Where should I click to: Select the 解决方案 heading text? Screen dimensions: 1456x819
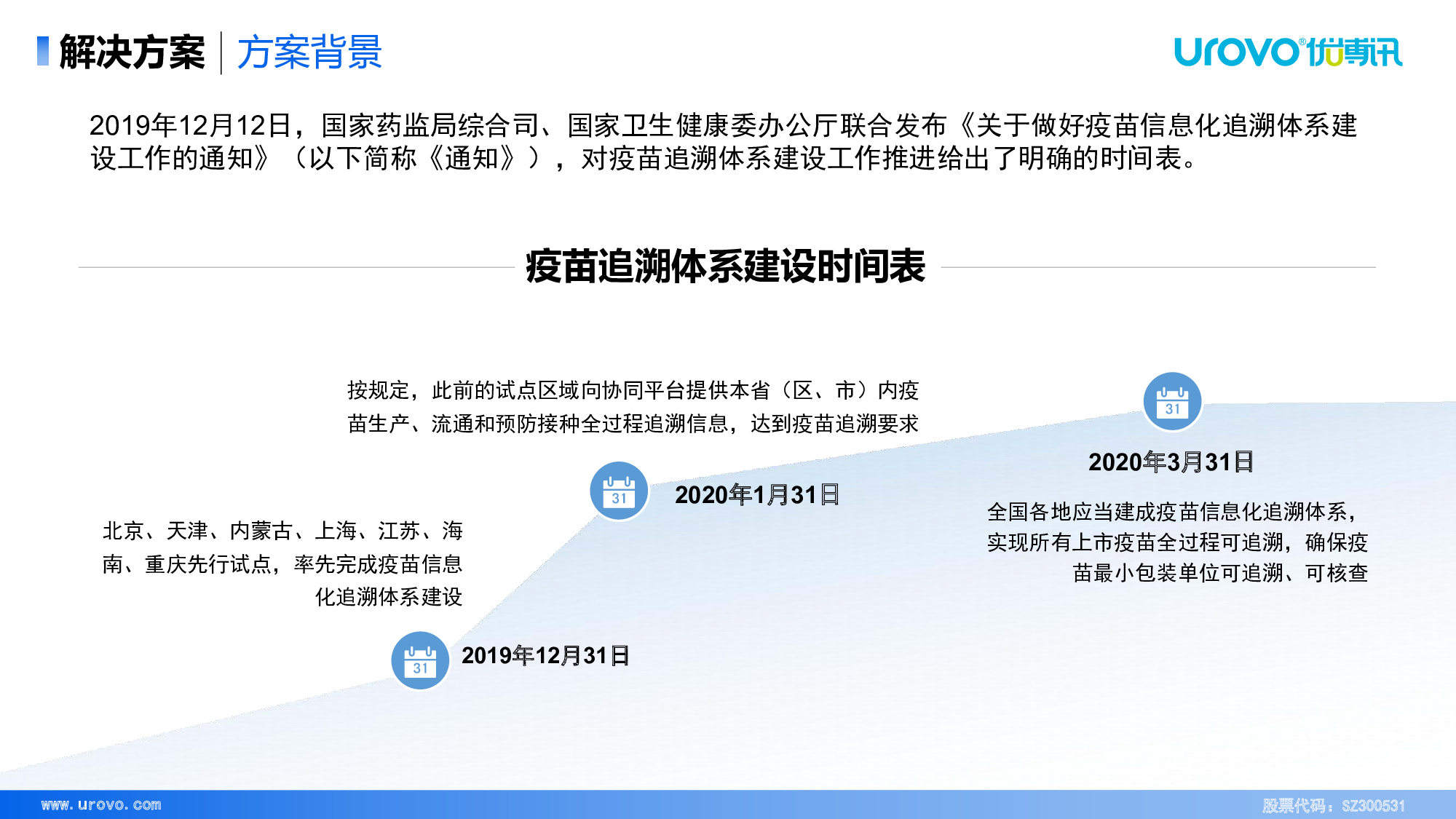pyautogui.click(x=132, y=52)
